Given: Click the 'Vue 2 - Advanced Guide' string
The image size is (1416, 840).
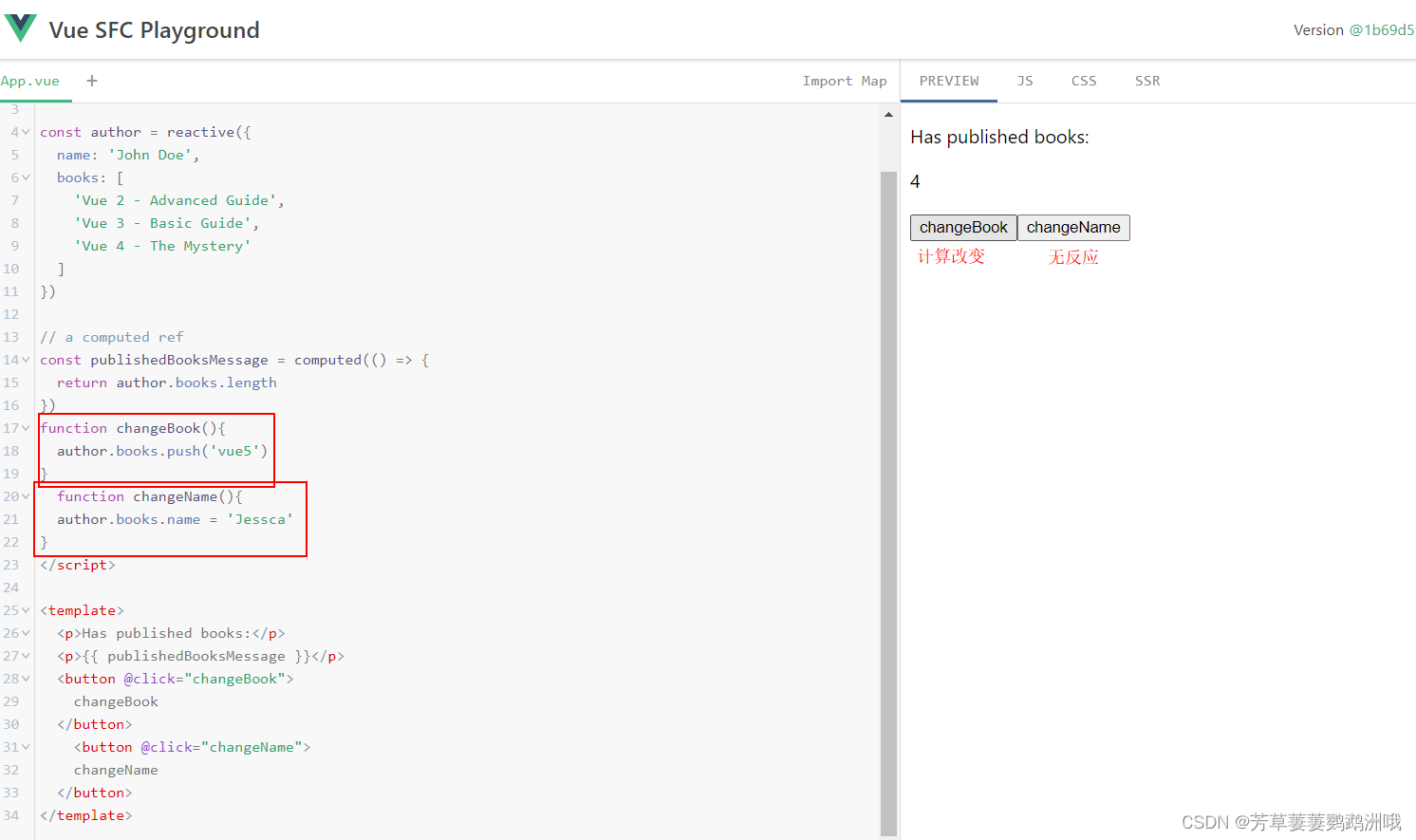Looking at the screenshot, I should (x=175, y=200).
